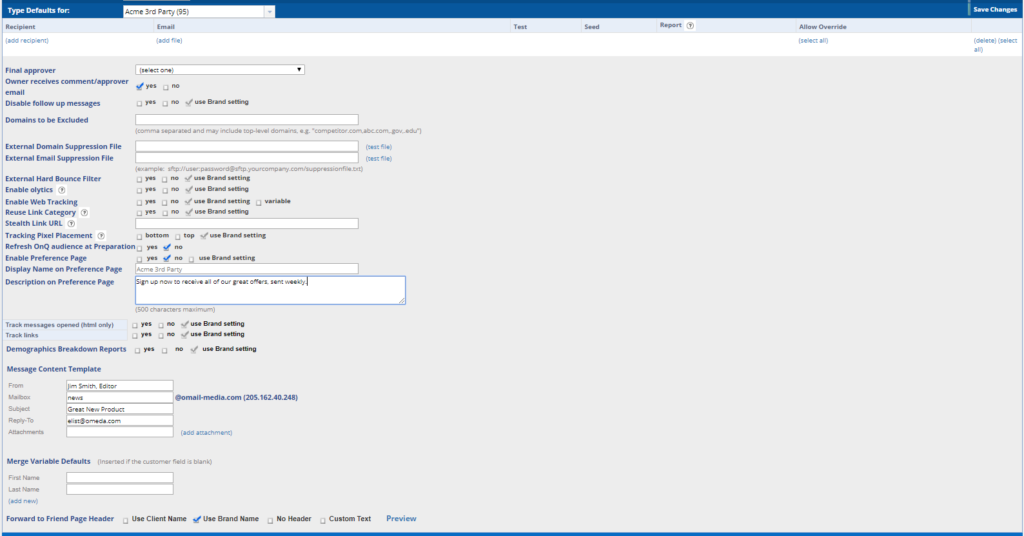This screenshot has height=536, width=1024.
Task: Click the add attachment link
Action: [206, 432]
